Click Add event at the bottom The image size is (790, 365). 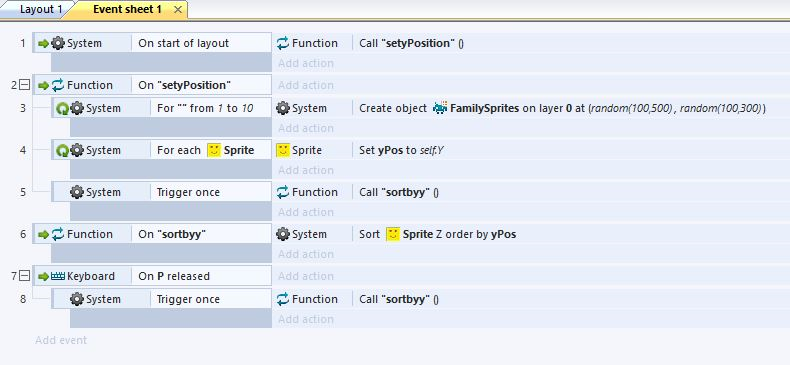click(61, 340)
